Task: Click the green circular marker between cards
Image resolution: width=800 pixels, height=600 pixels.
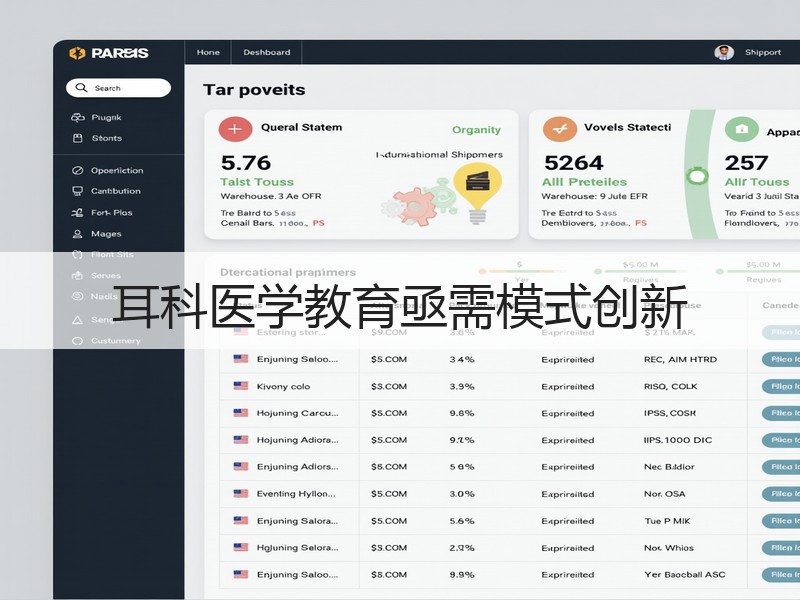Action: click(697, 177)
